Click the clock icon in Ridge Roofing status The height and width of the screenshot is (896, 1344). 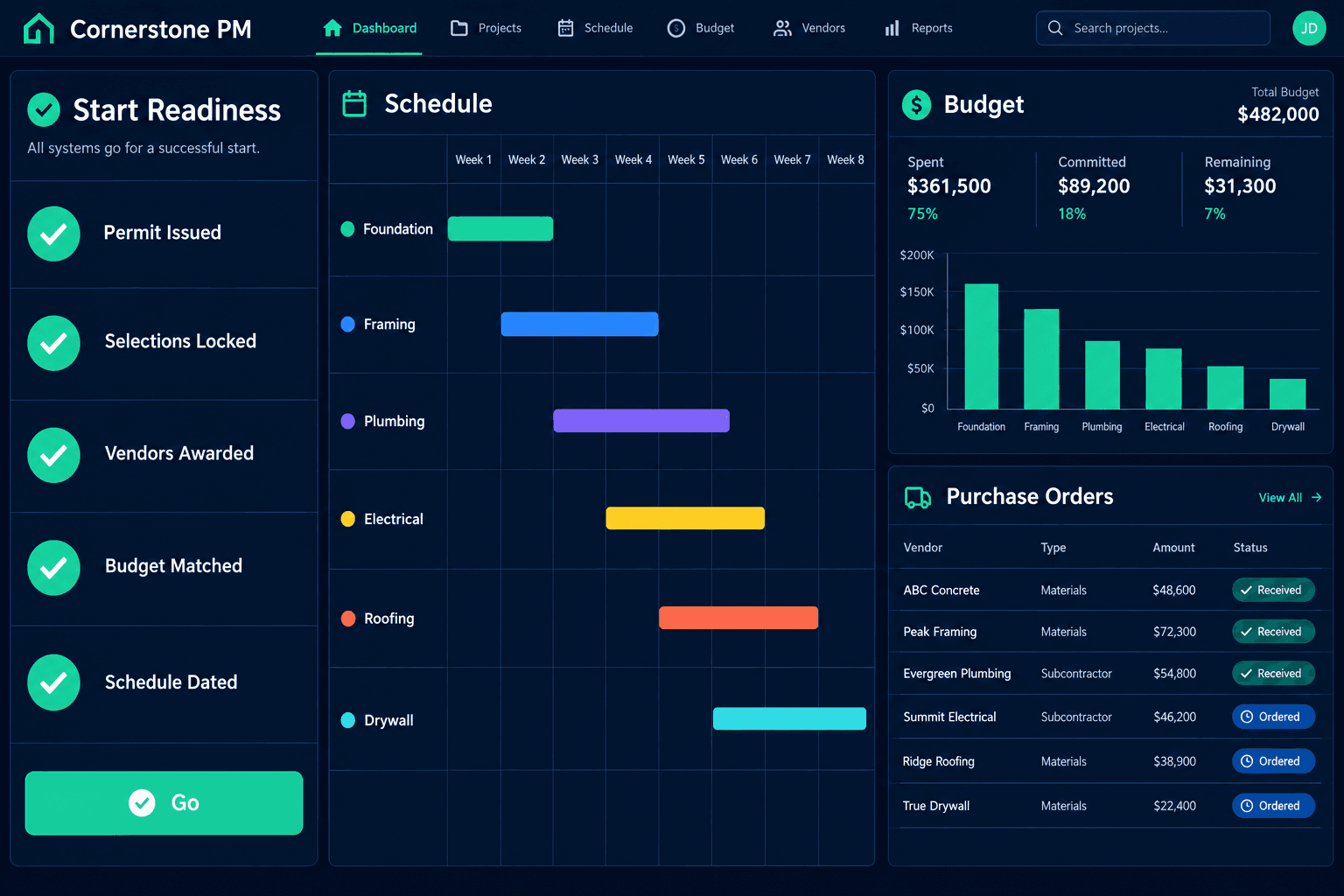pos(1247,761)
